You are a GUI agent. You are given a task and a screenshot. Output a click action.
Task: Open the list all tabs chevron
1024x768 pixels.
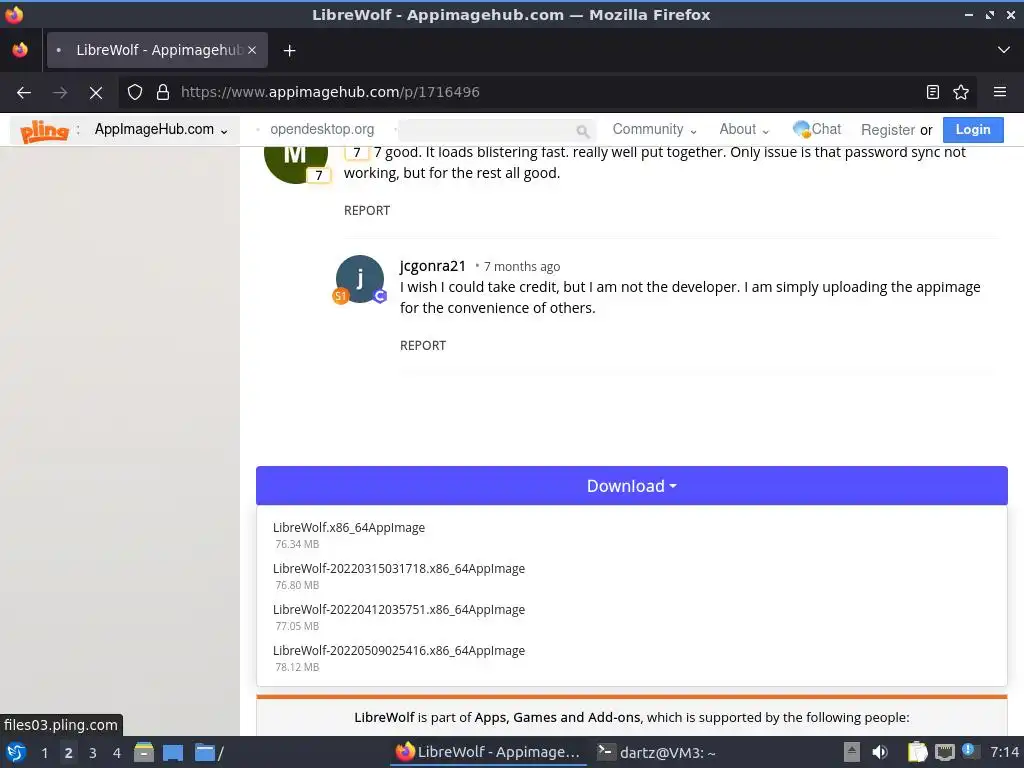(x=1004, y=50)
